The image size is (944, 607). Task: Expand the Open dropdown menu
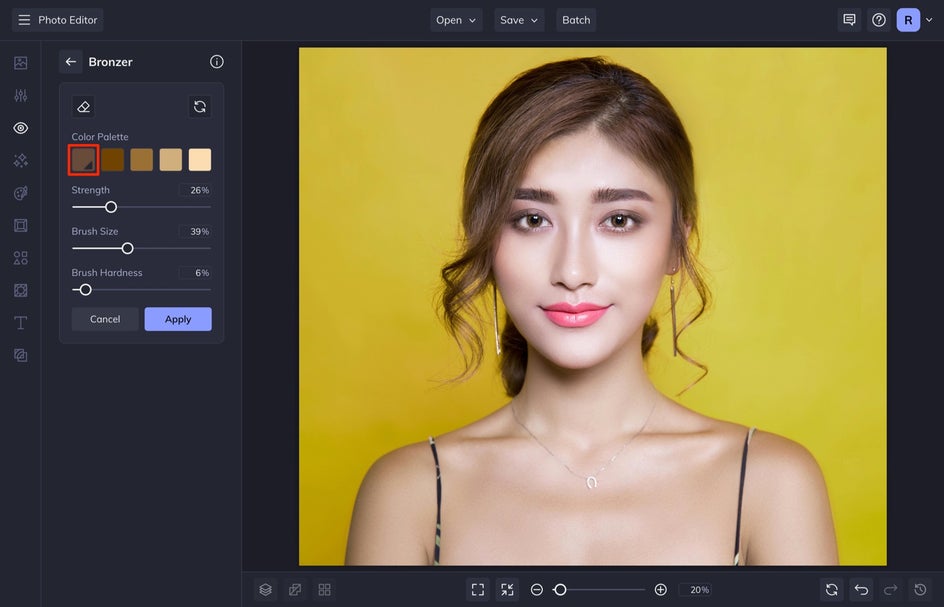(x=457, y=20)
